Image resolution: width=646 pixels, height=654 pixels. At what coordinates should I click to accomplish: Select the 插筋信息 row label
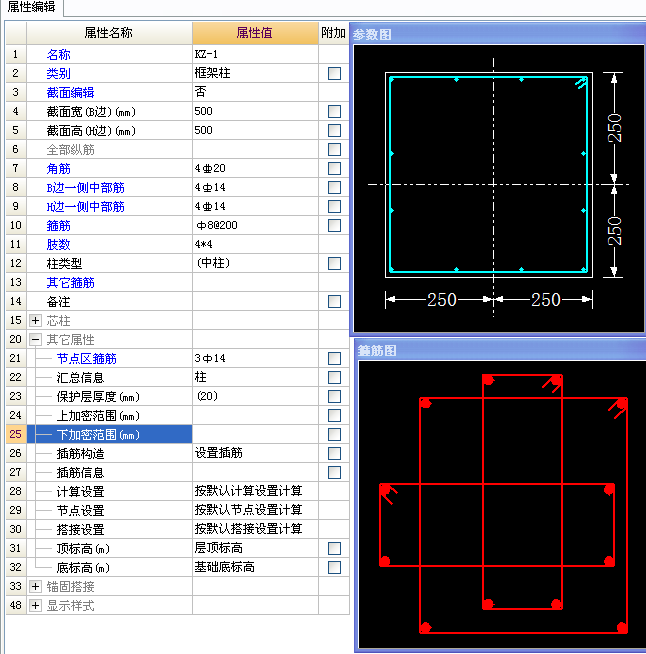click(80, 473)
